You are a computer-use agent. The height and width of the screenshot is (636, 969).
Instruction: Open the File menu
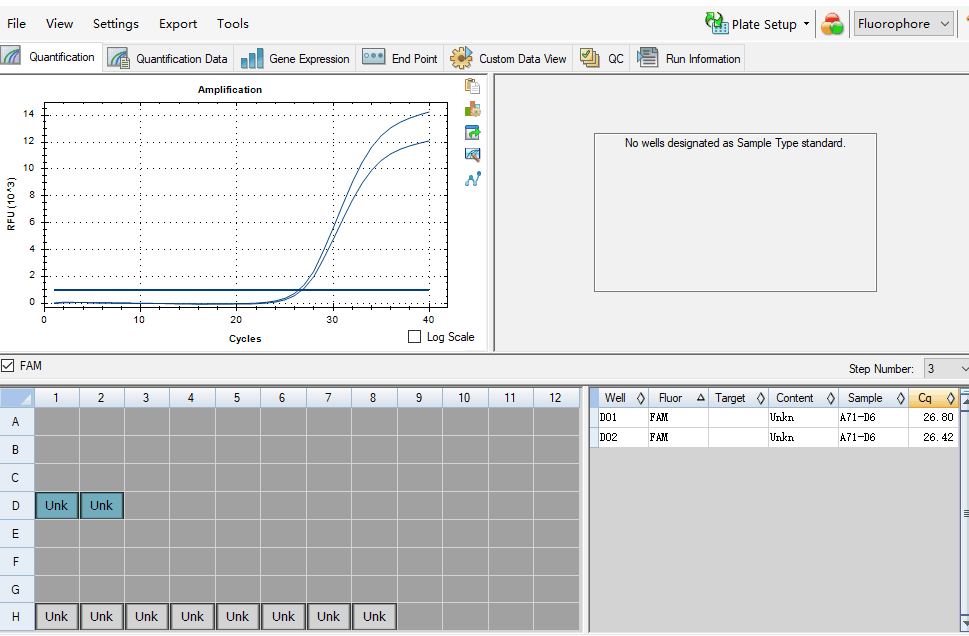coord(17,23)
